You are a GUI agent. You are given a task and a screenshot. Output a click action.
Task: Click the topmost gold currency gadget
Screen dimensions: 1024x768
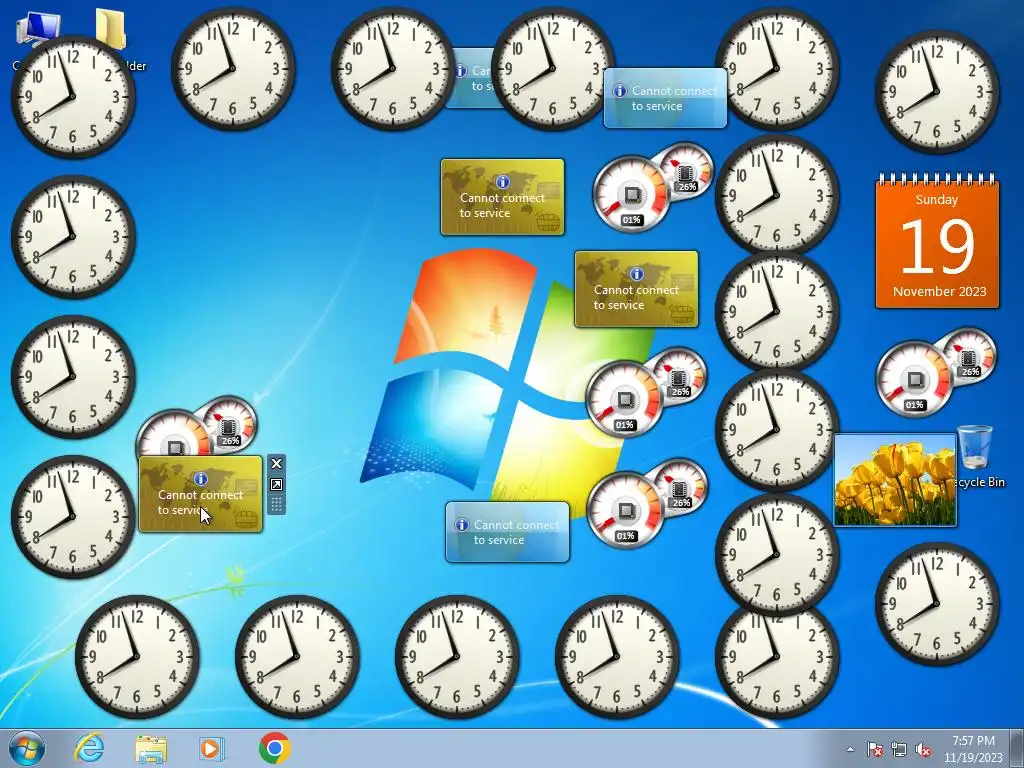pos(502,197)
